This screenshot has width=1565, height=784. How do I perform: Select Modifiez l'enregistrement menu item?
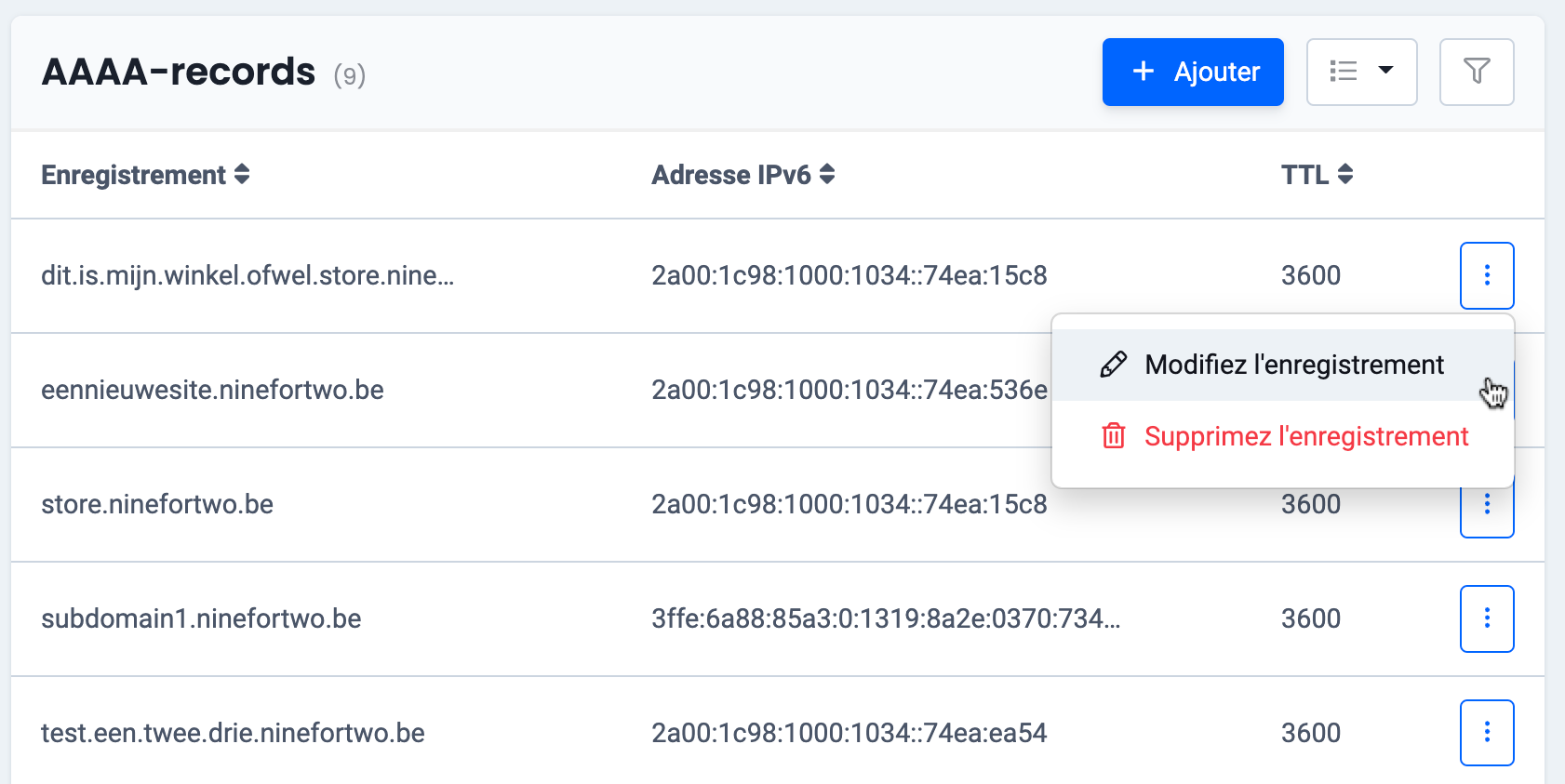(x=1293, y=365)
